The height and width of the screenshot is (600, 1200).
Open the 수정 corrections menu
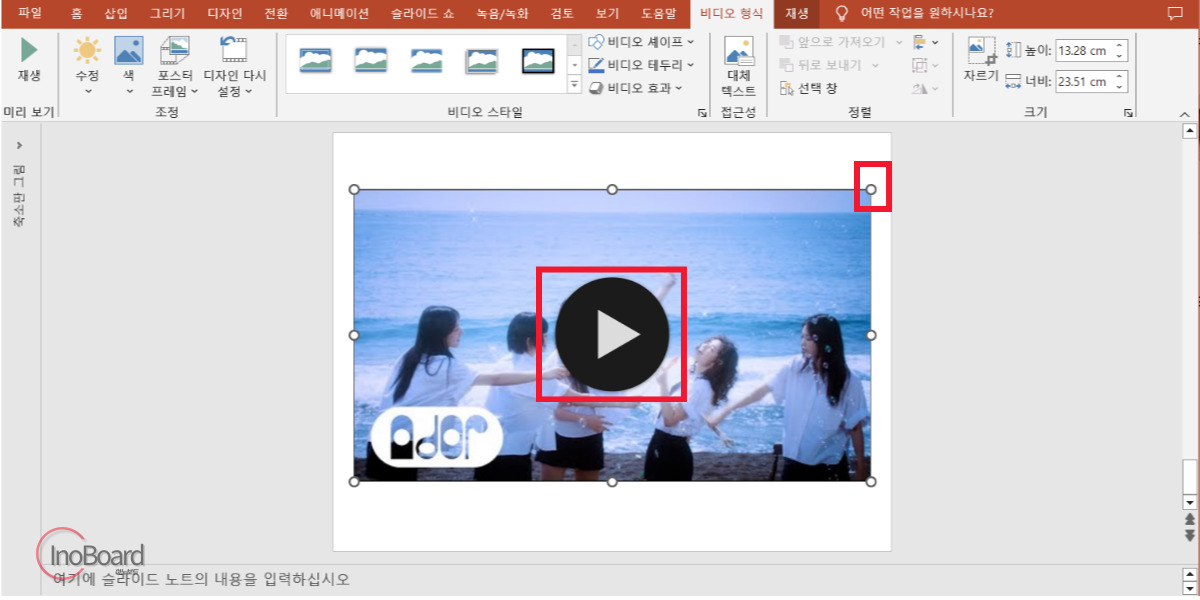point(88,66)
